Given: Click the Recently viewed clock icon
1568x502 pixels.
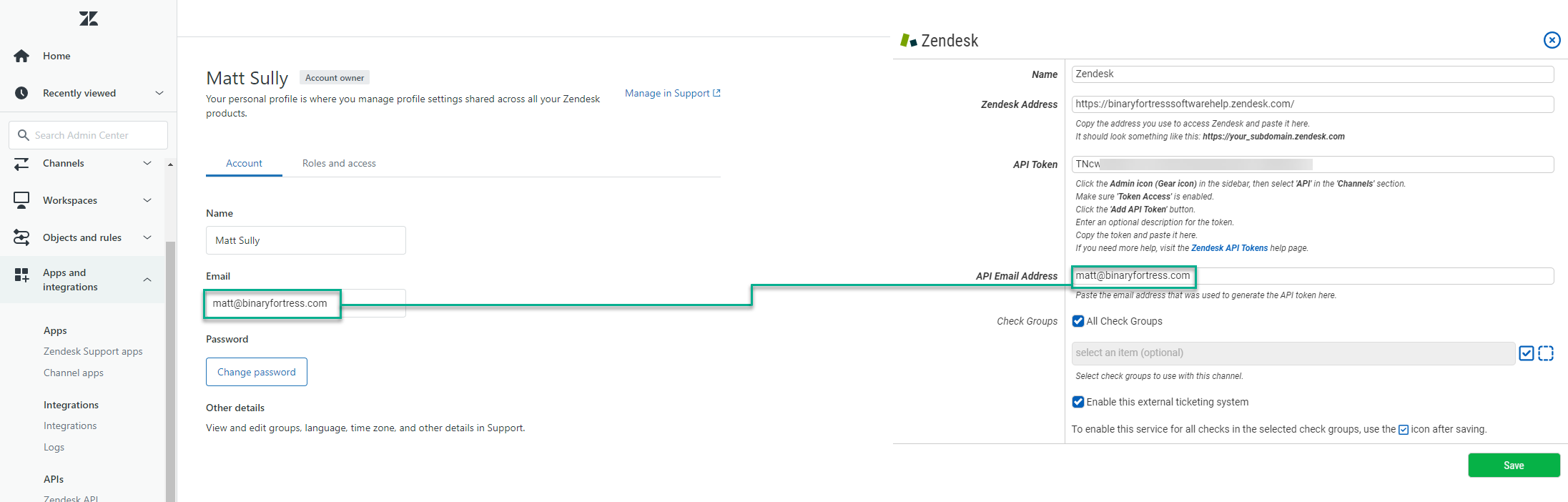Looking at the screenshot, I should click(21, 93).
